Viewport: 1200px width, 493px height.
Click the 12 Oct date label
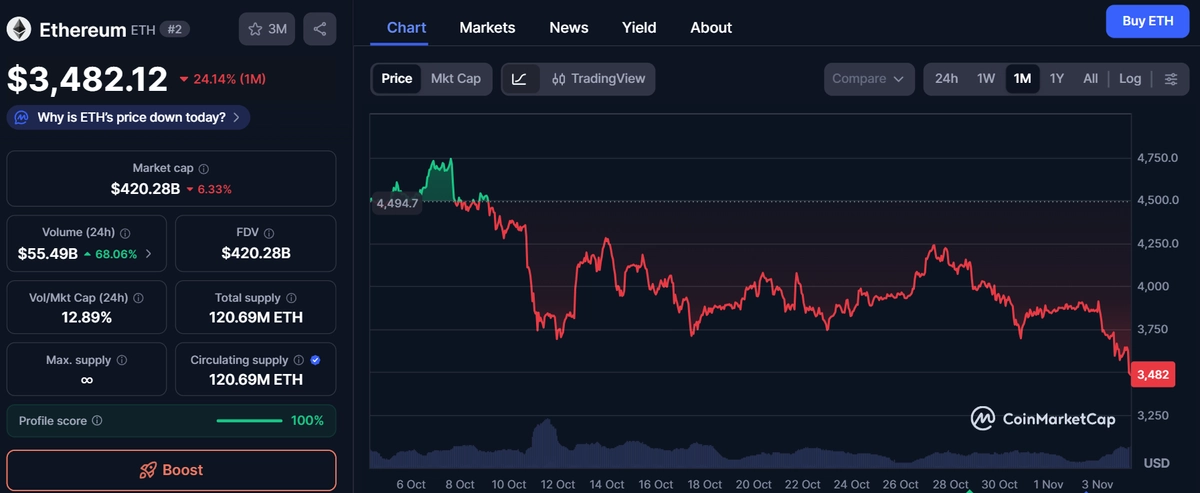coord(558,484)
